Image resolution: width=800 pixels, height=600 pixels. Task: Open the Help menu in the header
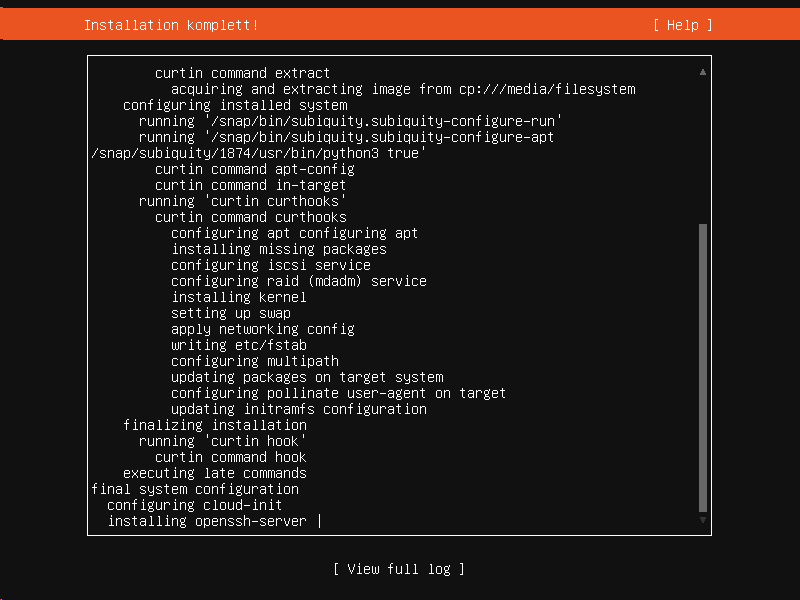tap(682, 25)
